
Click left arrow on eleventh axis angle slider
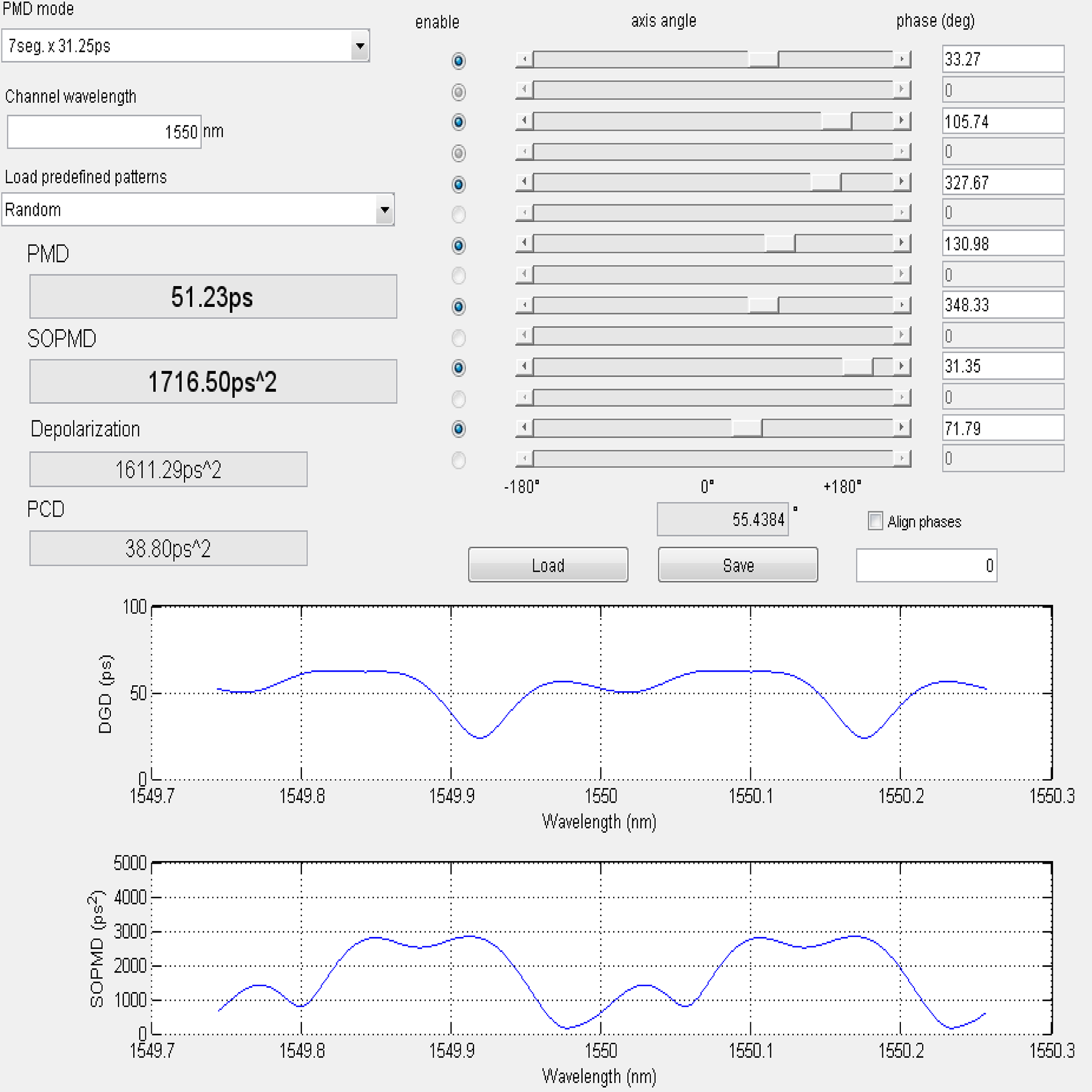pos(525,367)
